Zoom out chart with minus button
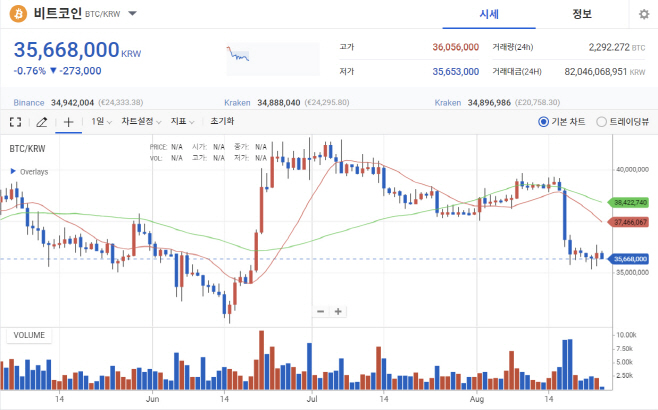Screen dimensions: 658x410 click(x=321, y=311)
